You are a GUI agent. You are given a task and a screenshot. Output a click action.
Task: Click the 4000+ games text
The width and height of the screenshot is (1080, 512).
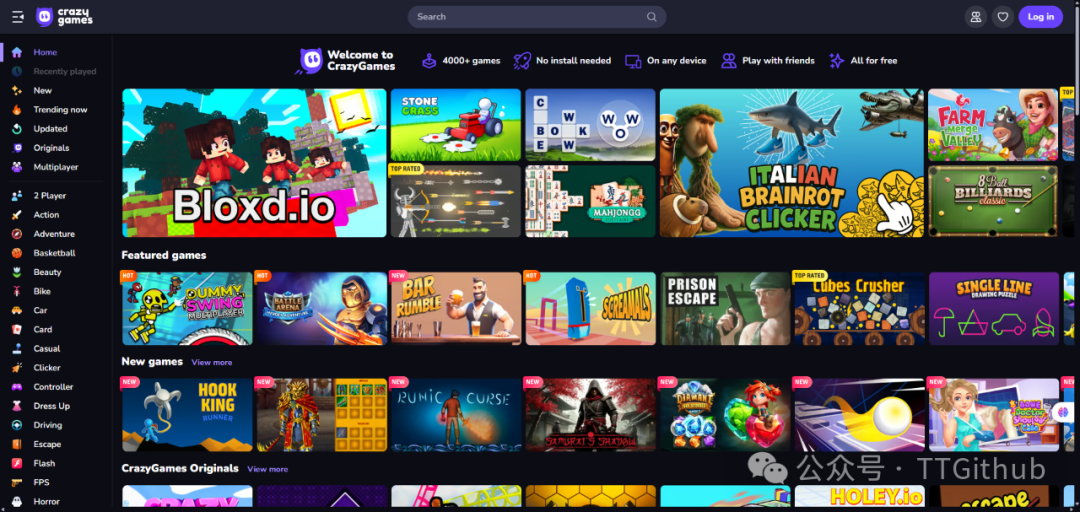471,61
